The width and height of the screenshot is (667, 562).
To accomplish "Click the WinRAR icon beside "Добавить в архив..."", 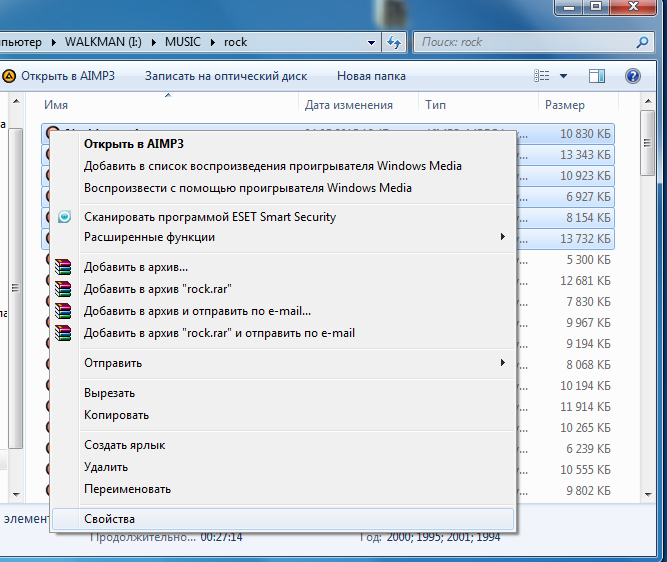I will [x=65, y=267].
